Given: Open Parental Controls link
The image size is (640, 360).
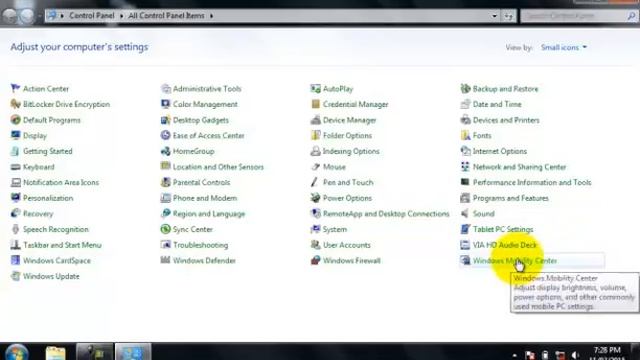Looking at the screenshot, I should point(202,182).
